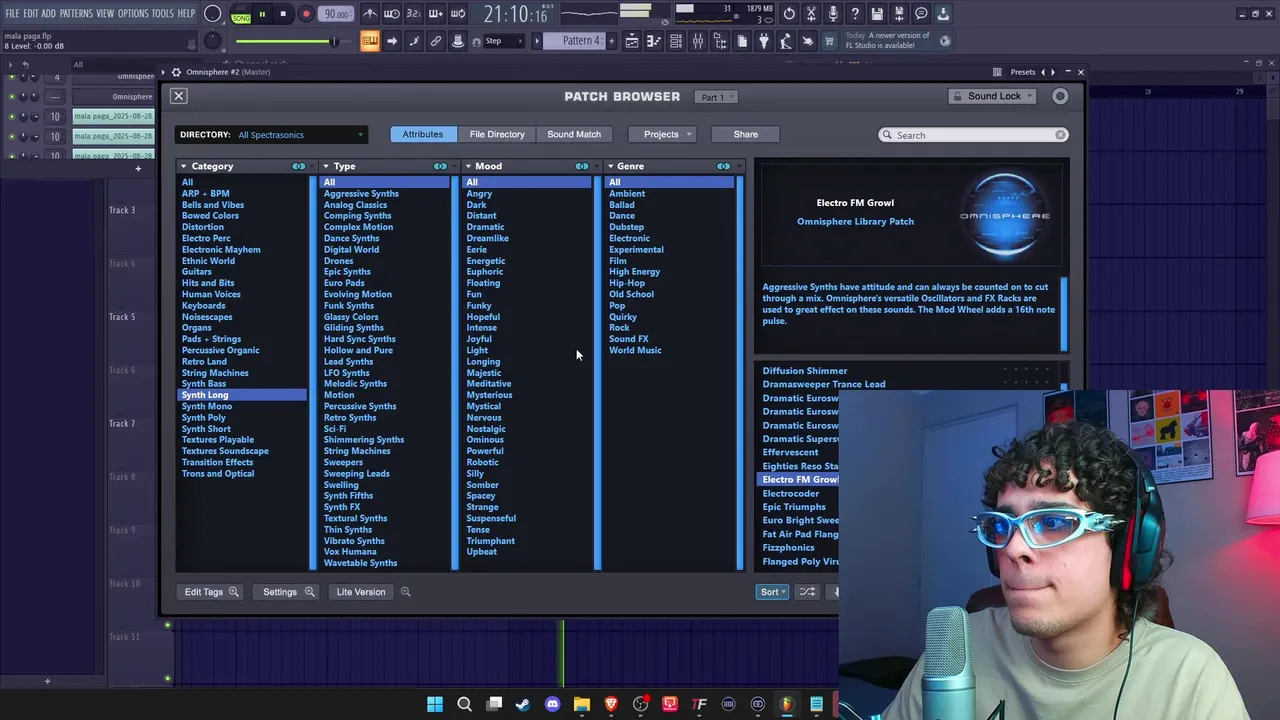
Task: Open the Projects dropdown button
Action: coord(661,134)
